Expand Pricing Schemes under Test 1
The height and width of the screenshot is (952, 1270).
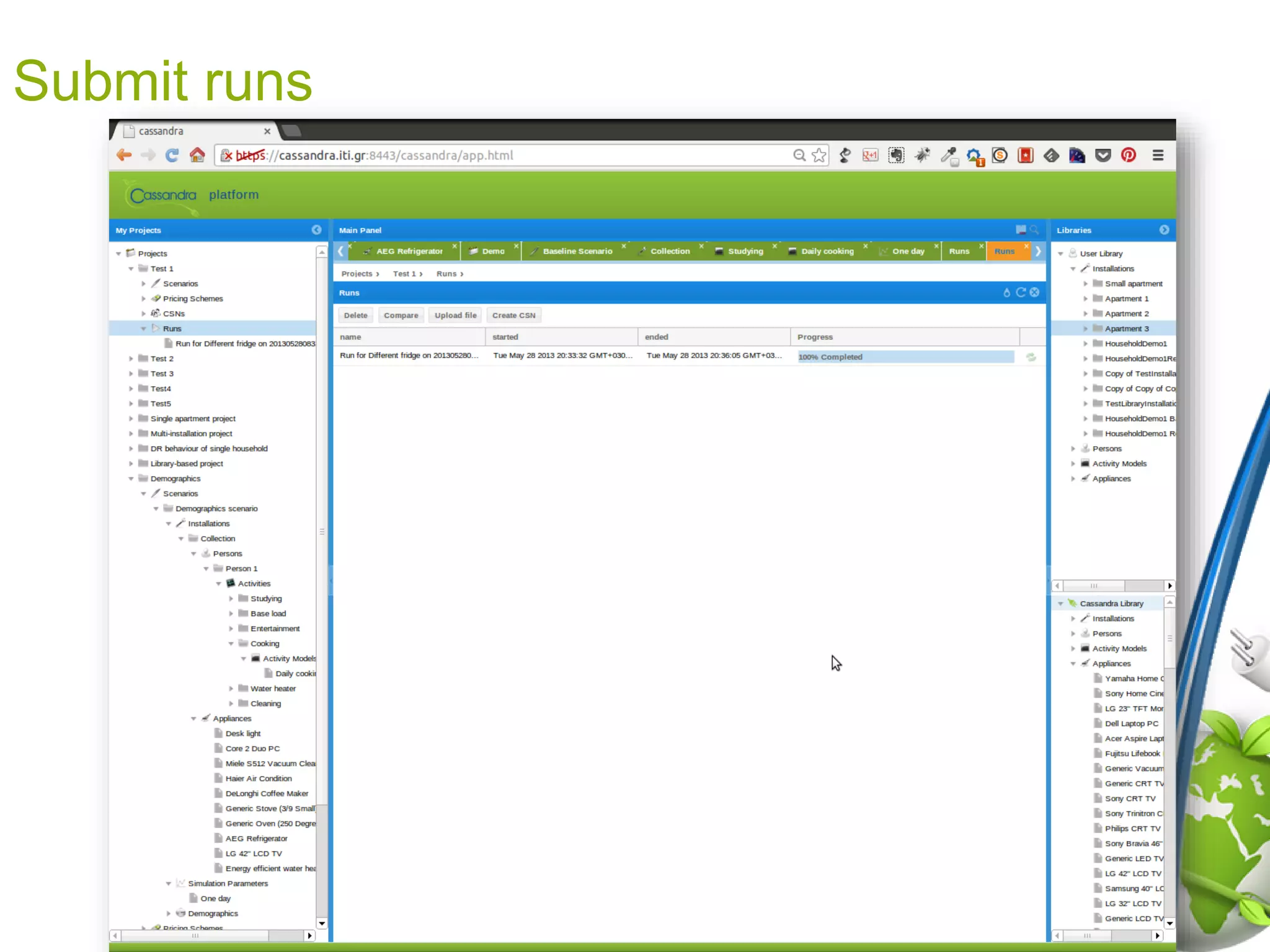(x=143, y=299)
